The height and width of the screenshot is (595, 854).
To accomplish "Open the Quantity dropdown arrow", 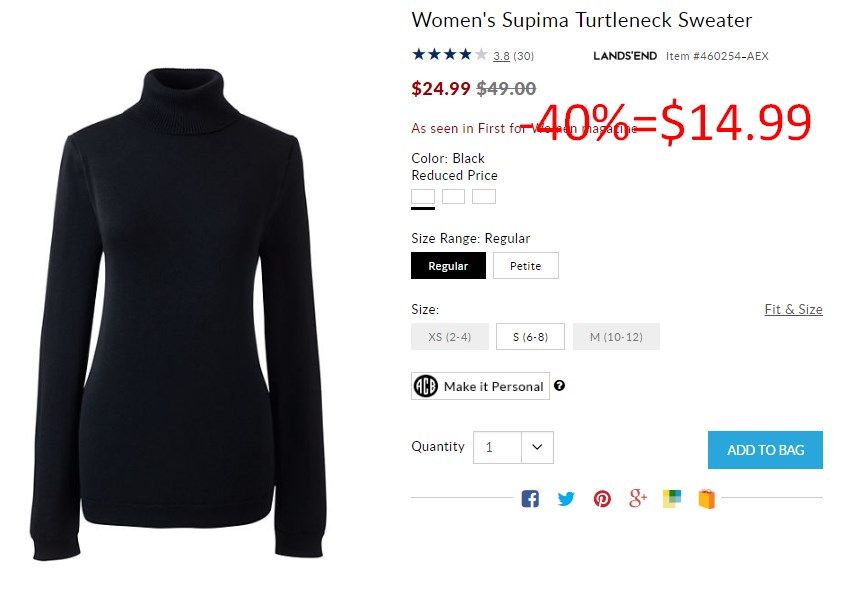I will pos(537,447).
